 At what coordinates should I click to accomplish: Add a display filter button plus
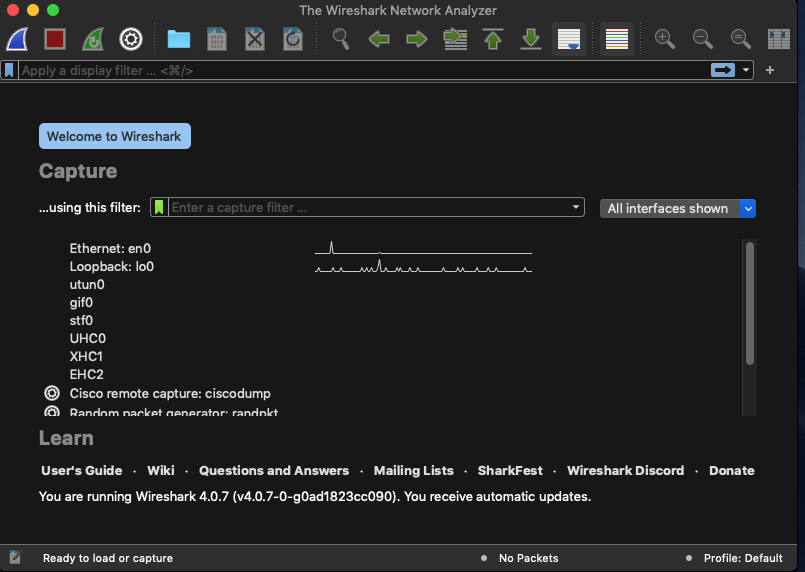pos(770,70)
